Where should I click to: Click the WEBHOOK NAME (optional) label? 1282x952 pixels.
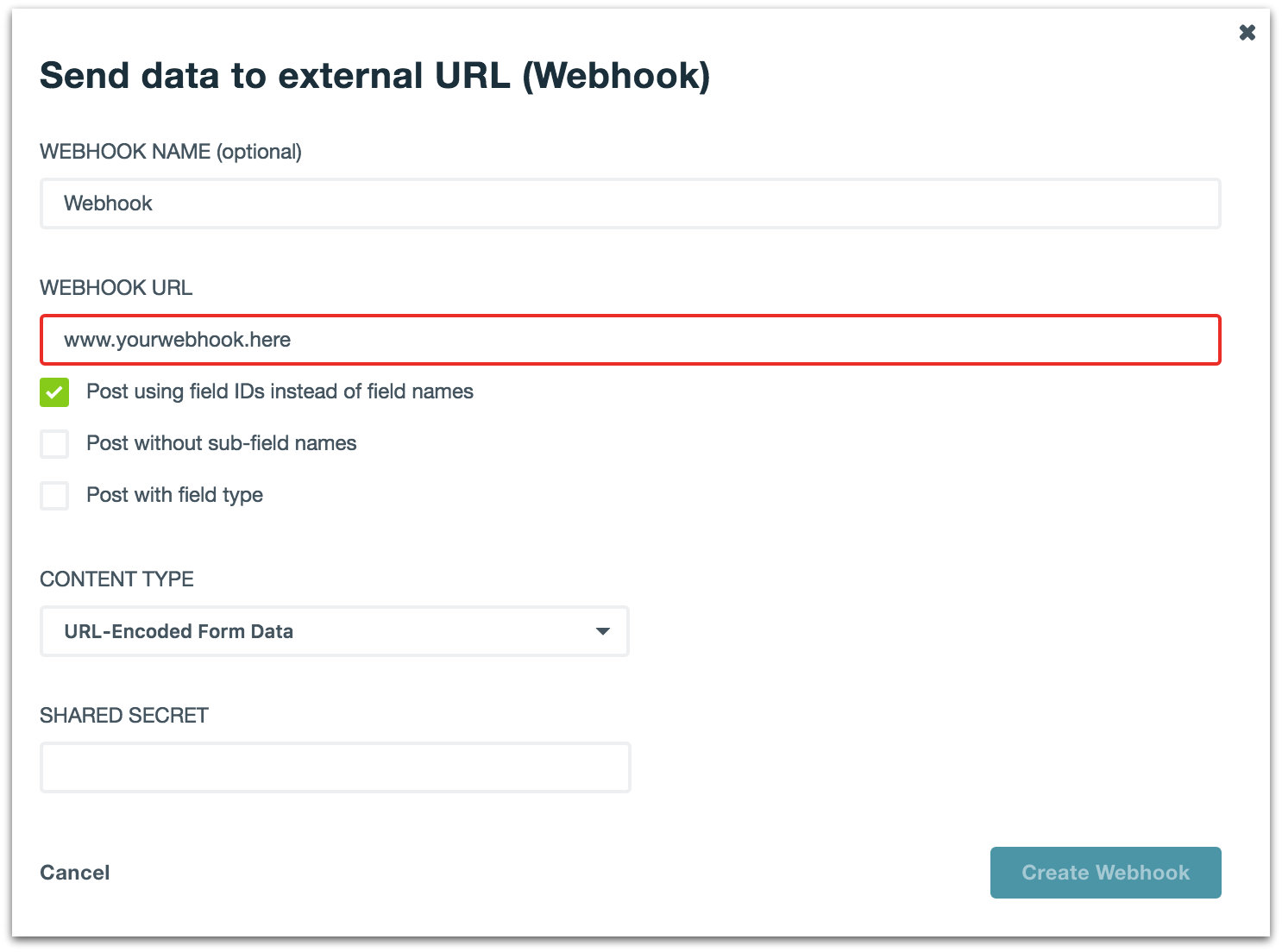(x=171, y=152)
